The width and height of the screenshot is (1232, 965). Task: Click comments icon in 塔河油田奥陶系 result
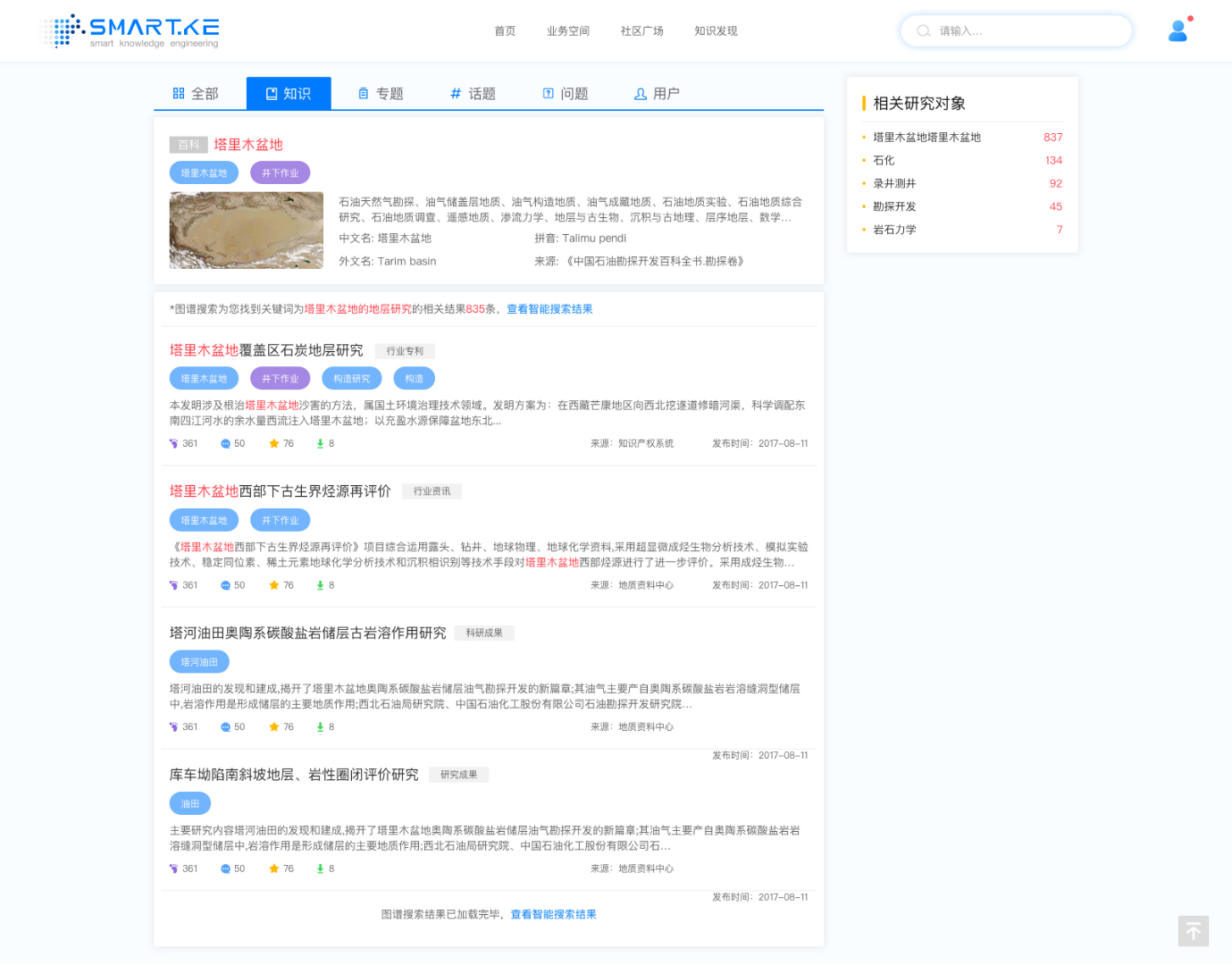click(225, 727)
